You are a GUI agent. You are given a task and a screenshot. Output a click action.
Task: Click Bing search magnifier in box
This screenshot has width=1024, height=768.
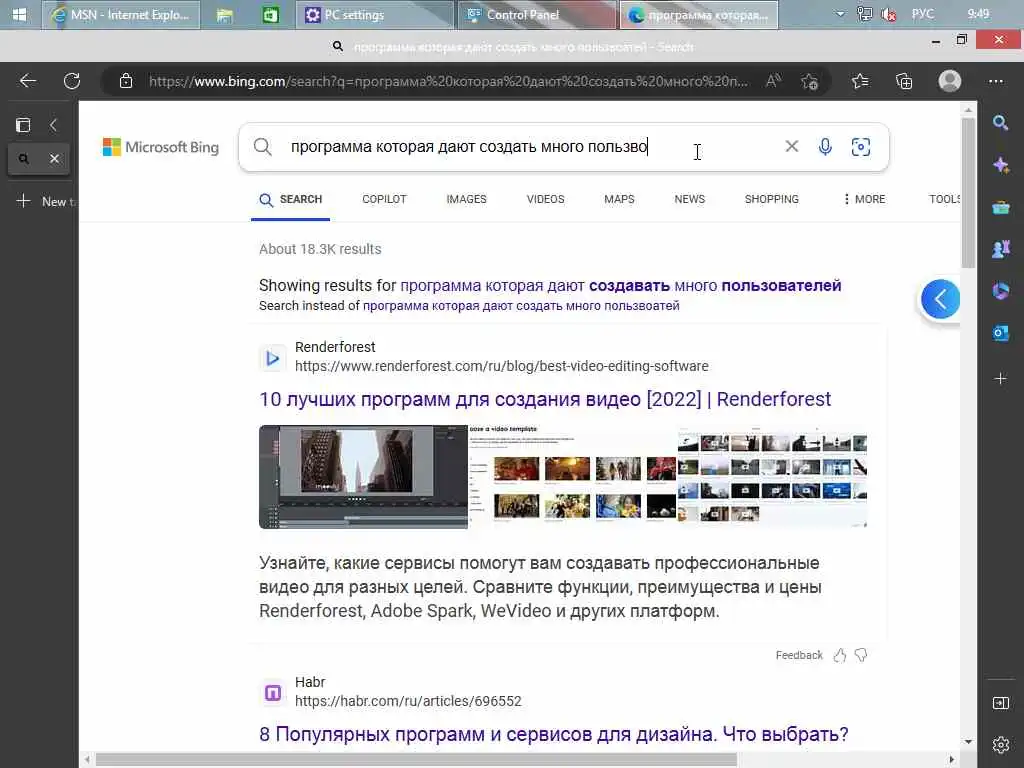pyautogui.click(x=263, y=146)
